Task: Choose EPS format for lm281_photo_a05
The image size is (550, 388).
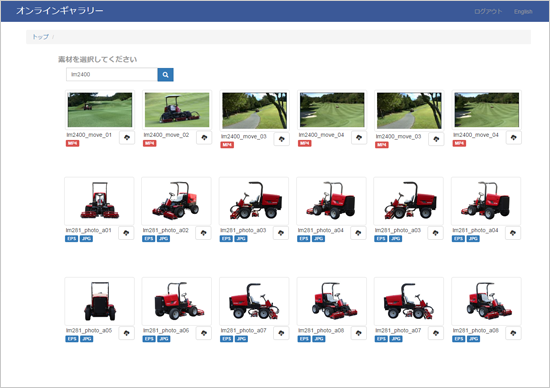Action: (72, 339)
